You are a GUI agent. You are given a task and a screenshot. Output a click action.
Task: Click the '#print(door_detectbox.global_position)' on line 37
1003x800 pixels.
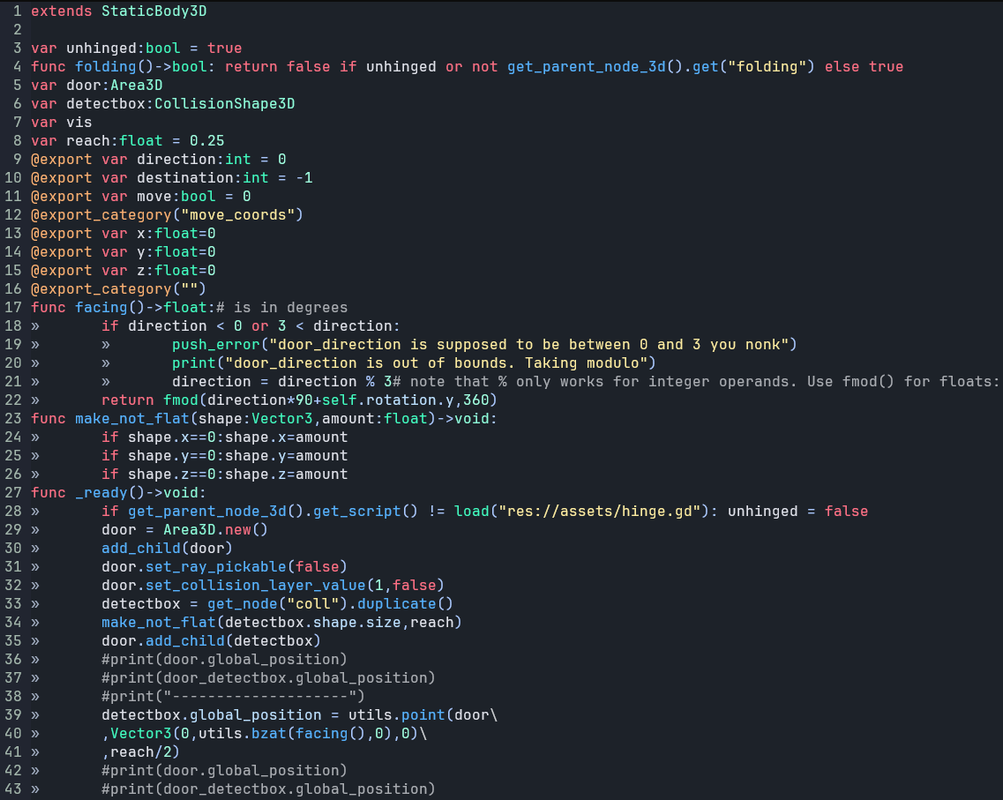tap(269, 678)
